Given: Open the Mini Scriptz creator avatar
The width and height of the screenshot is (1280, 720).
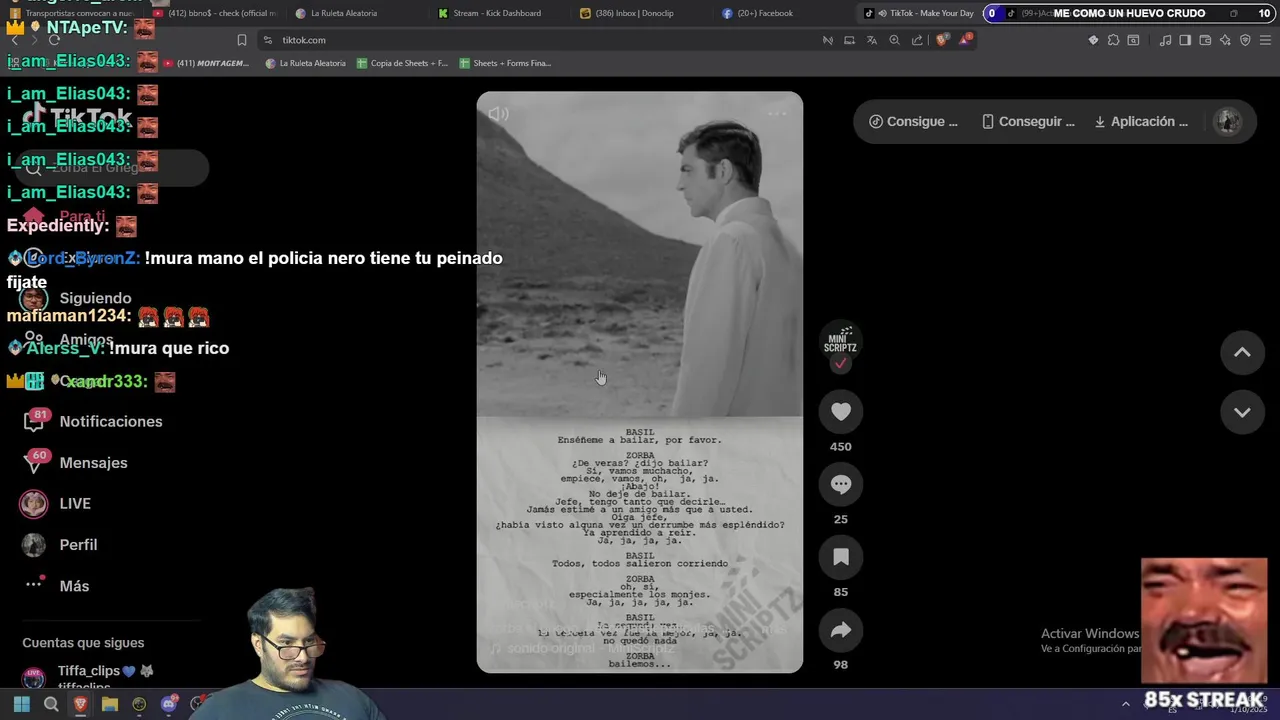Looking at the screenshot, I should click(x=840, y=343).
